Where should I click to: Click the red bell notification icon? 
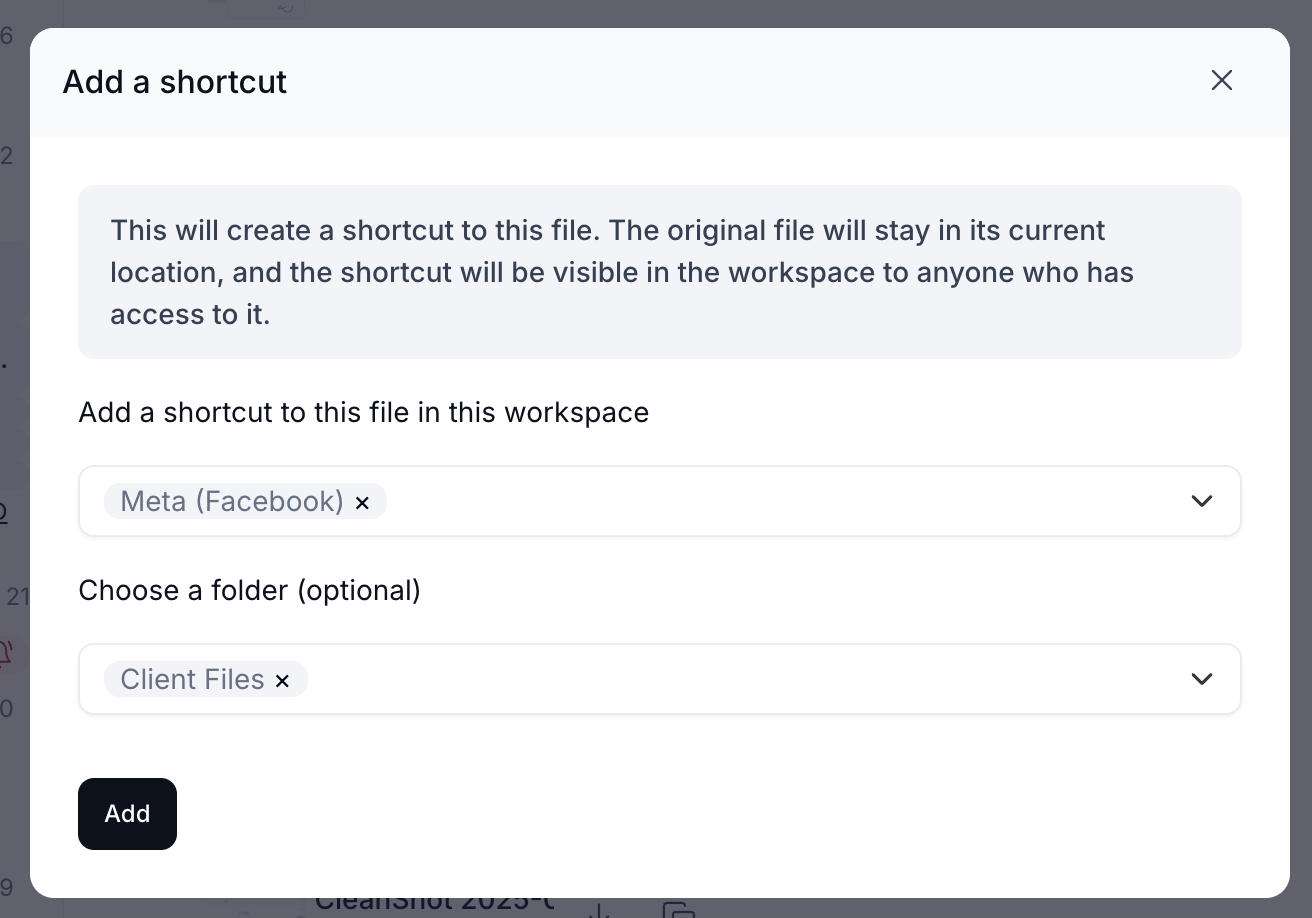pyautogui.click(x=6, y=653)
